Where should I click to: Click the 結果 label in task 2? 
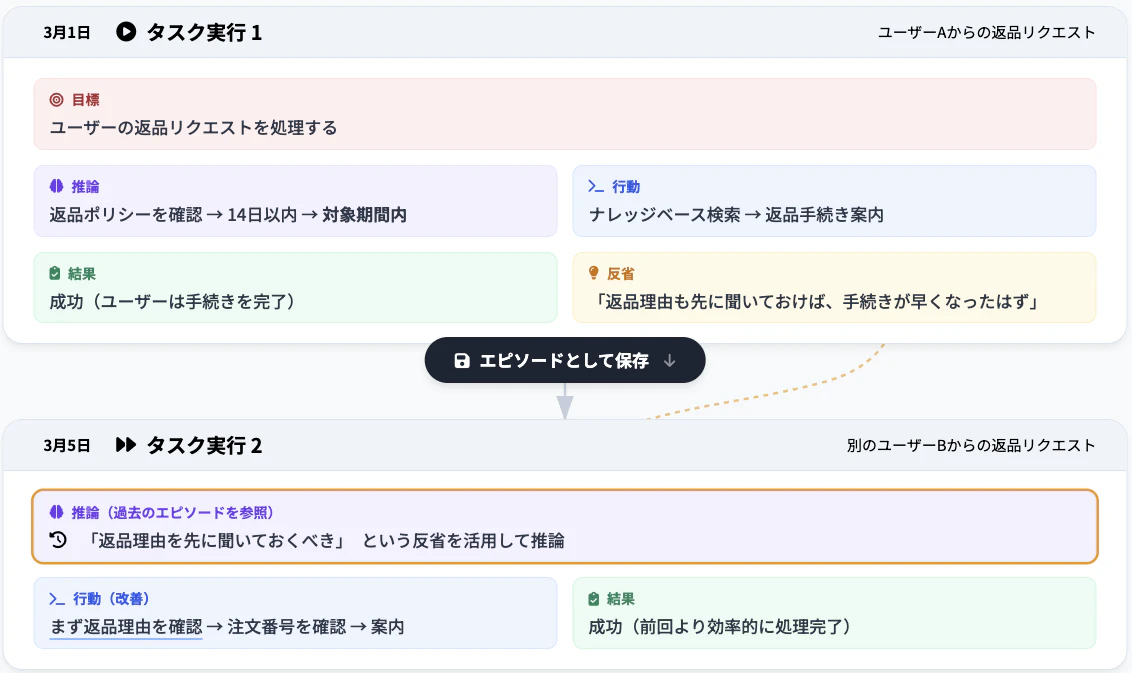620,599
